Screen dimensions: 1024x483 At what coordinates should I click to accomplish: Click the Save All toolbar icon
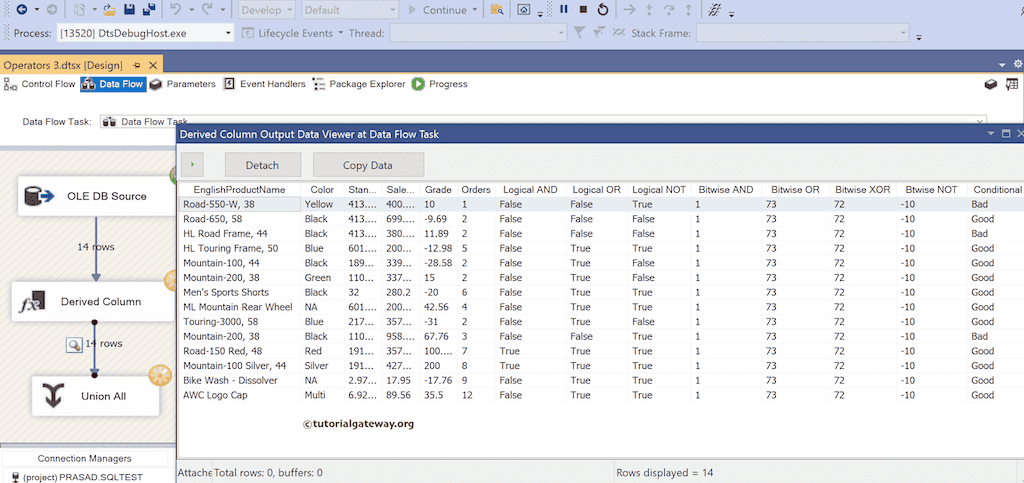coord(148,10)
